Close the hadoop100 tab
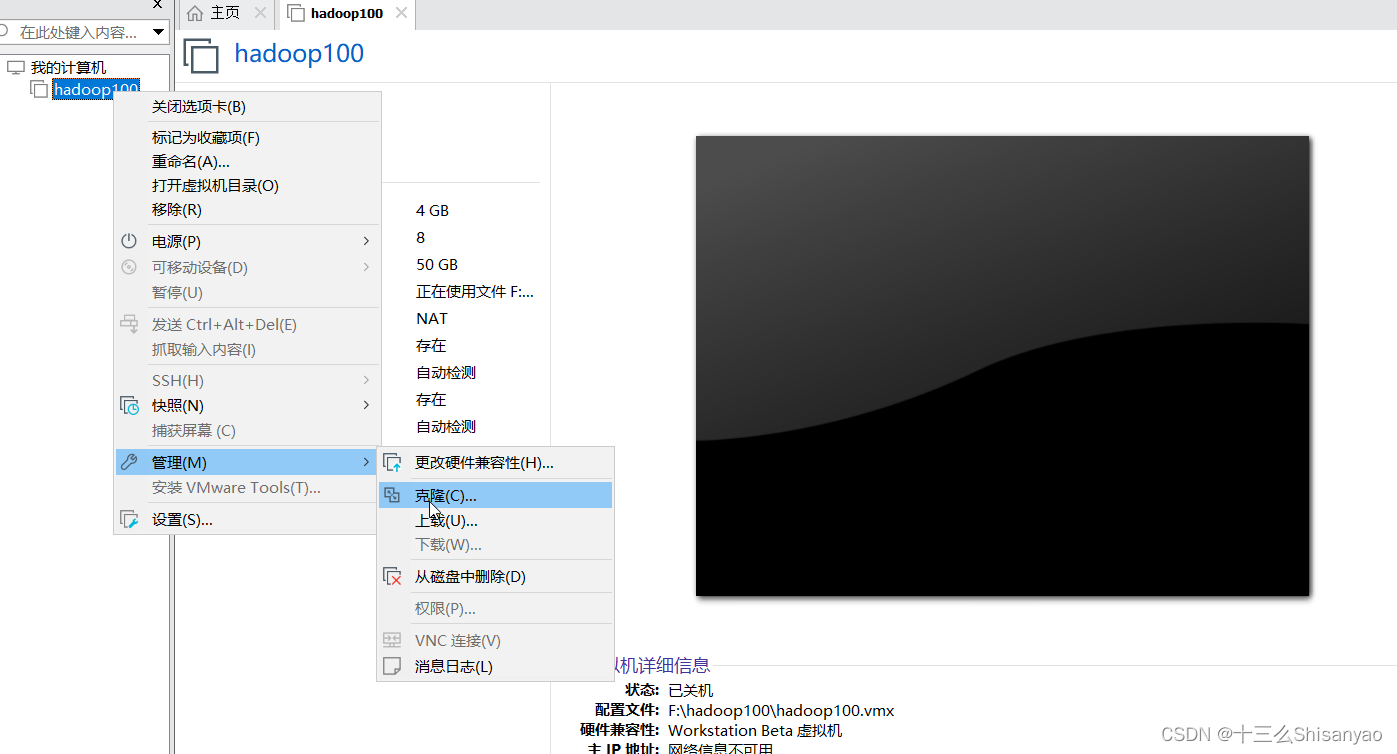This screenshot has width=1397, height=754. tap(401, 13)
